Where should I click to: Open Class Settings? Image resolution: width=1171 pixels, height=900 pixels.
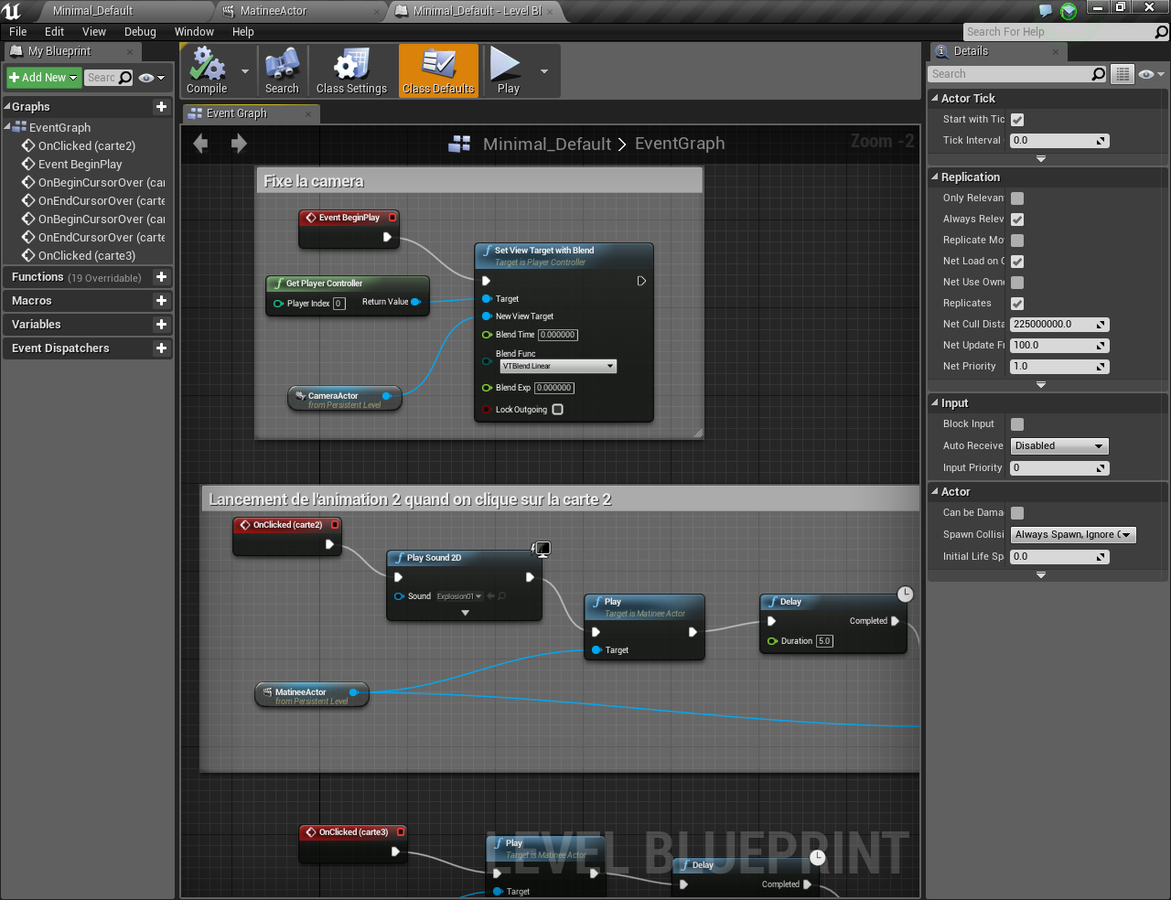(351, 71)
